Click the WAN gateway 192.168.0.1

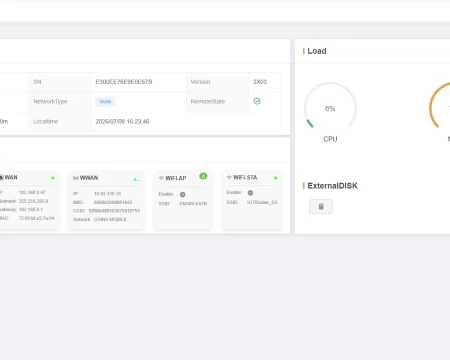pos(31,210)
